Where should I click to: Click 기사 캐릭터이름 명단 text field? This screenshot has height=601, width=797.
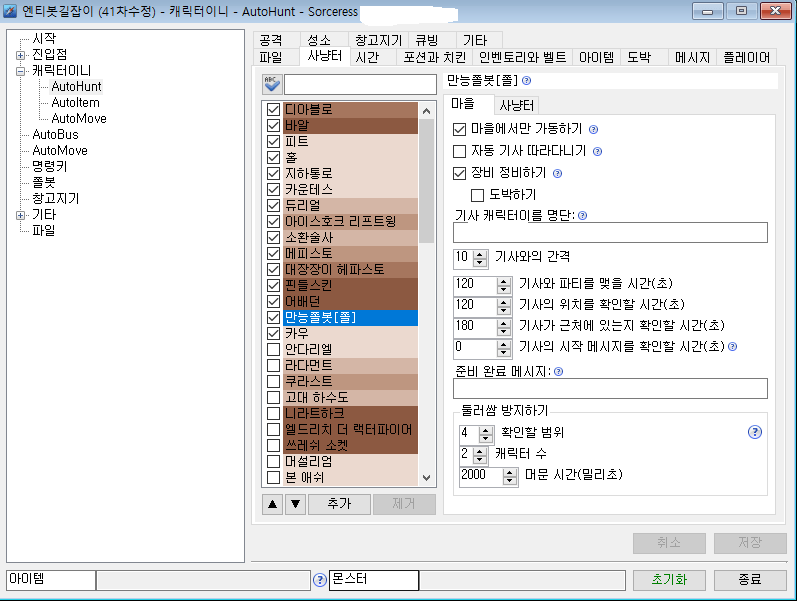click(610, 233)
